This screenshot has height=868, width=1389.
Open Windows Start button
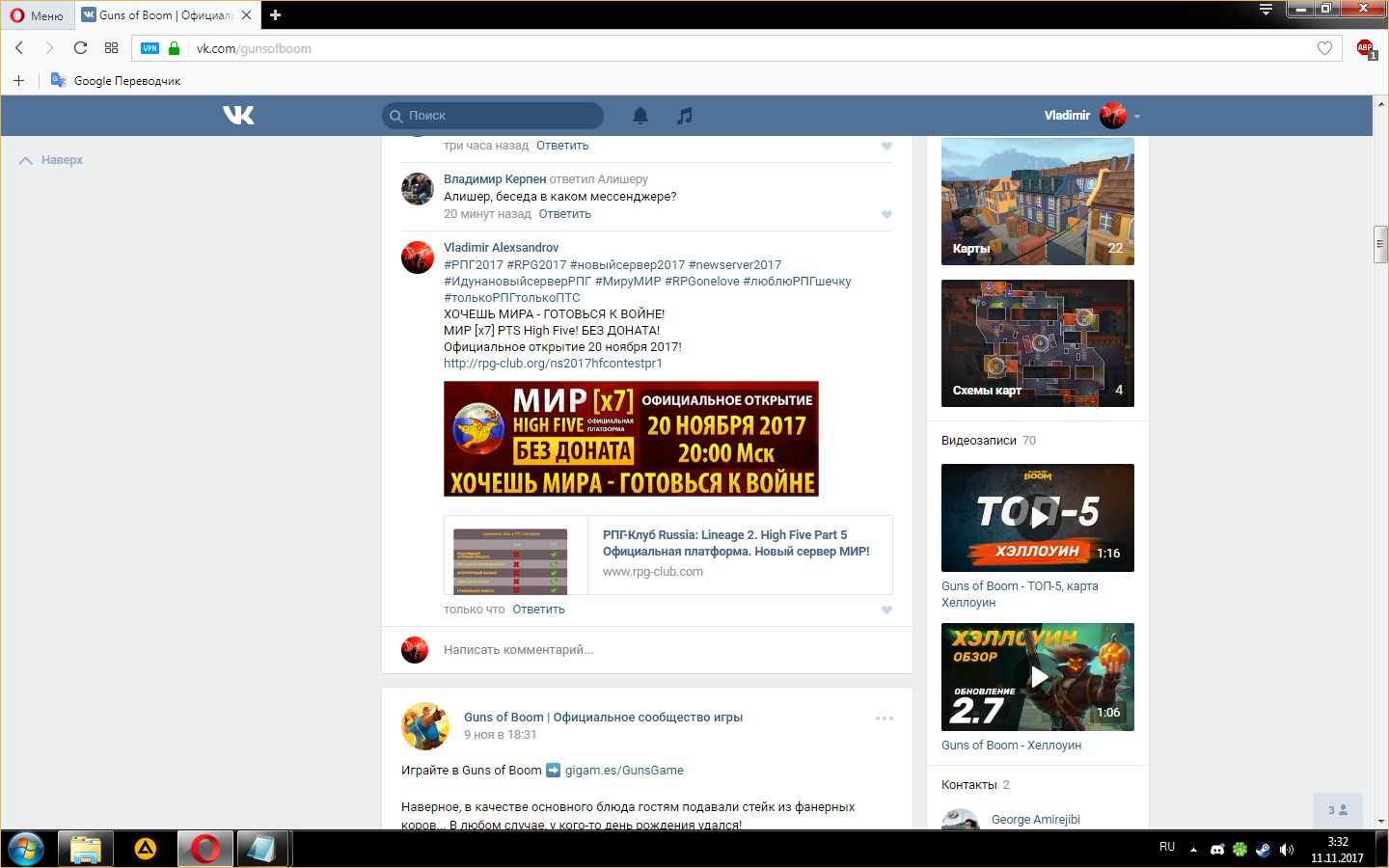point(26,850)
